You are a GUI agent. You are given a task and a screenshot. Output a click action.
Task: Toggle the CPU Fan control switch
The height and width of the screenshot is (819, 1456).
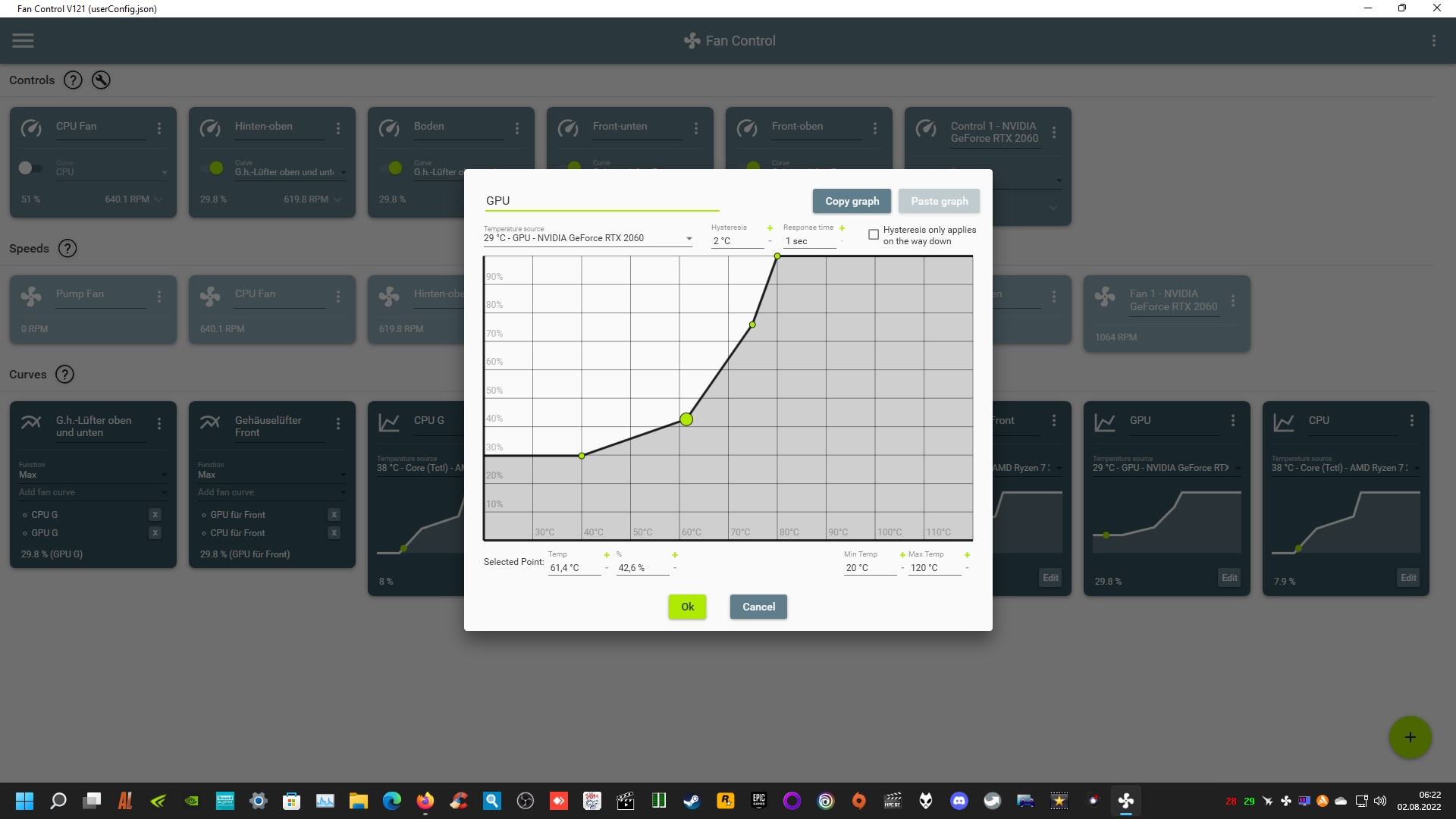(30, 168)
